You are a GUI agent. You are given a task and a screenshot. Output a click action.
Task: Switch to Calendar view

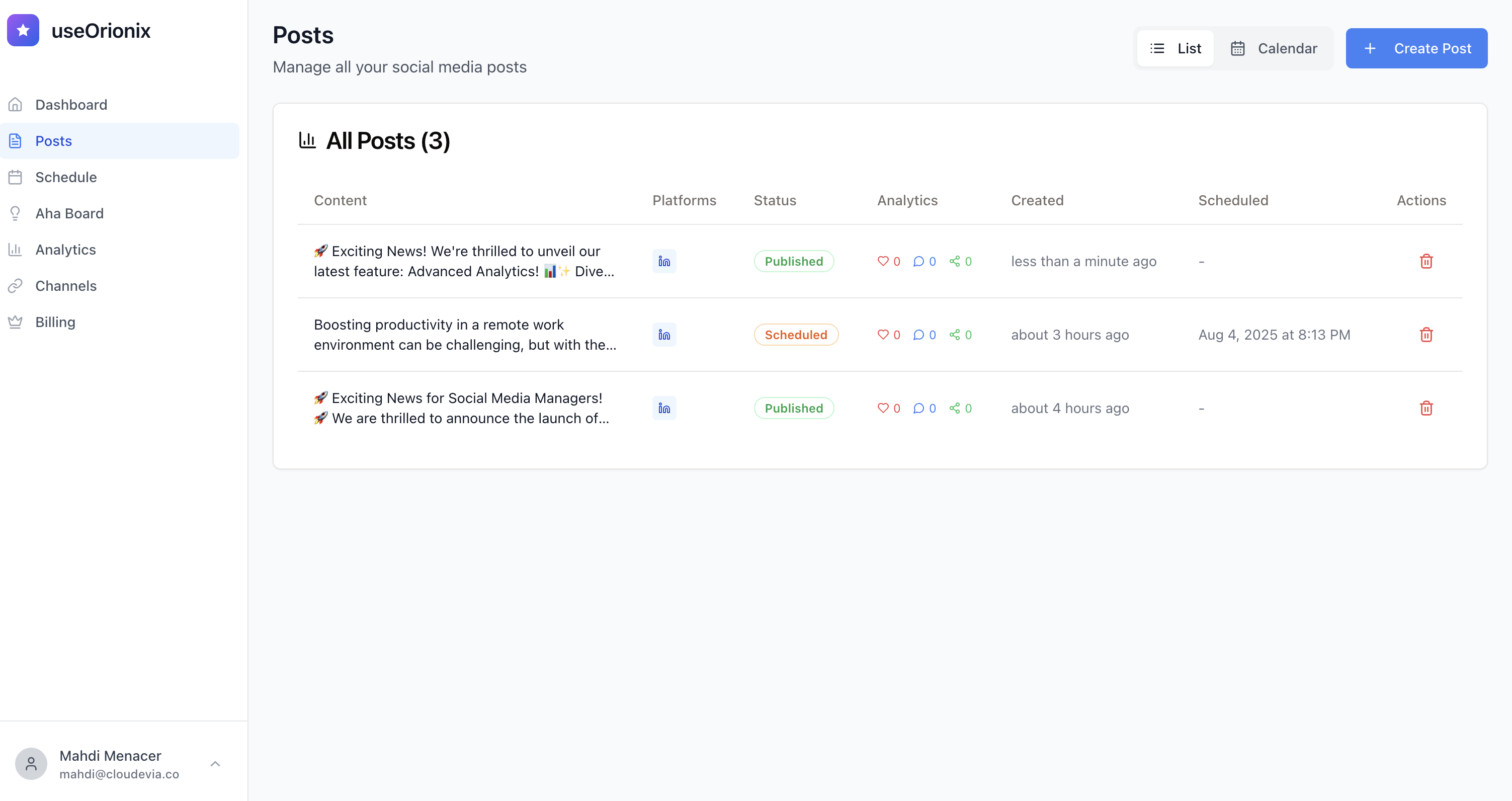coord(1274,48)
